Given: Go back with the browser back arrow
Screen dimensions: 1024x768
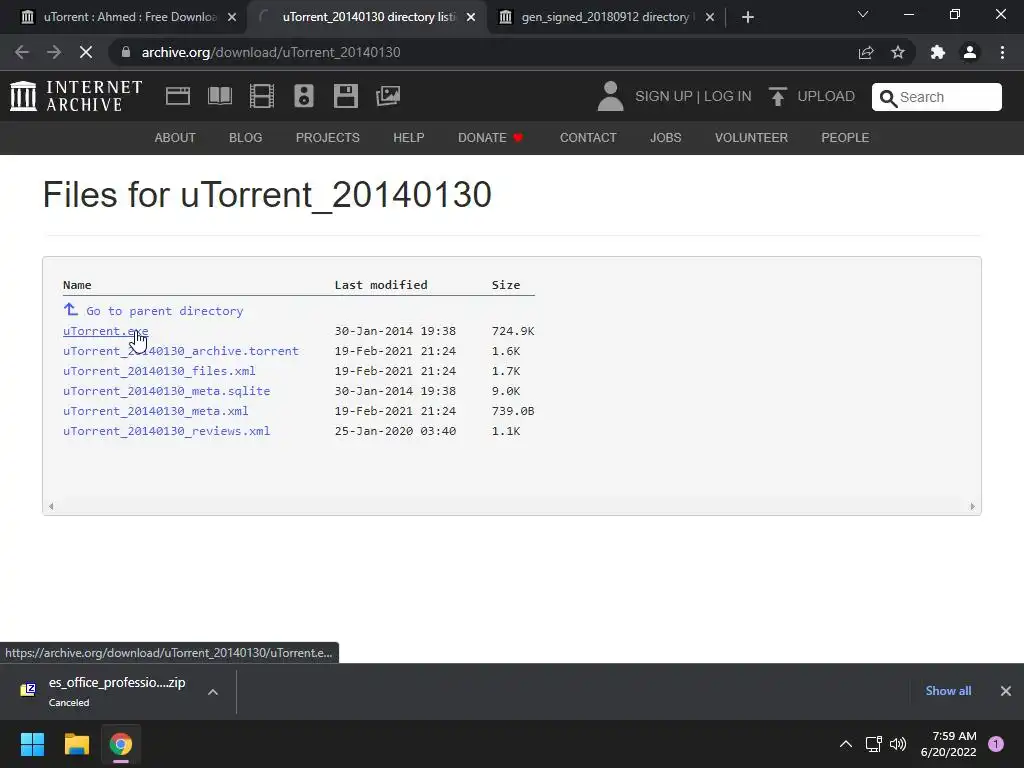Looking at the screenshot, I should click(22, 52).
